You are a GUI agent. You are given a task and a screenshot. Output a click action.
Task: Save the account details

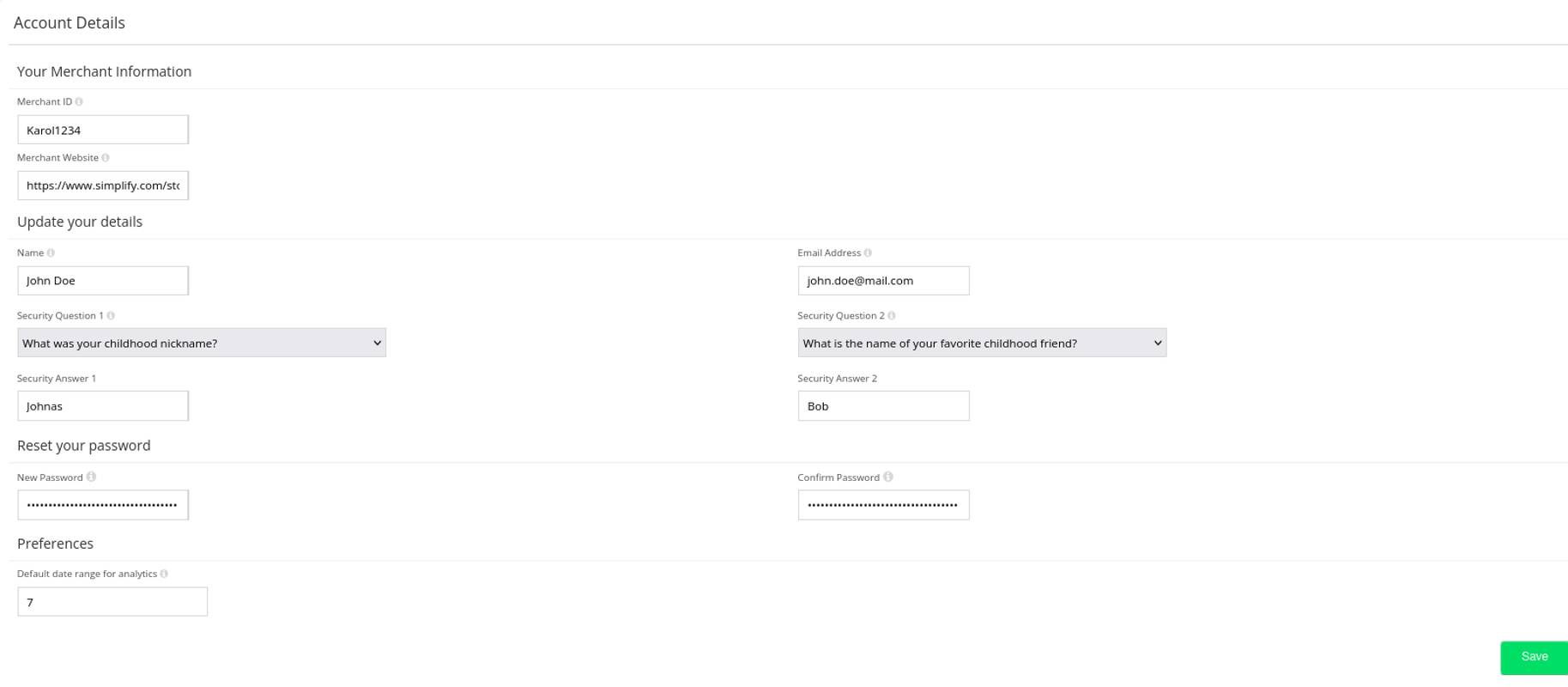(1533, 657)
